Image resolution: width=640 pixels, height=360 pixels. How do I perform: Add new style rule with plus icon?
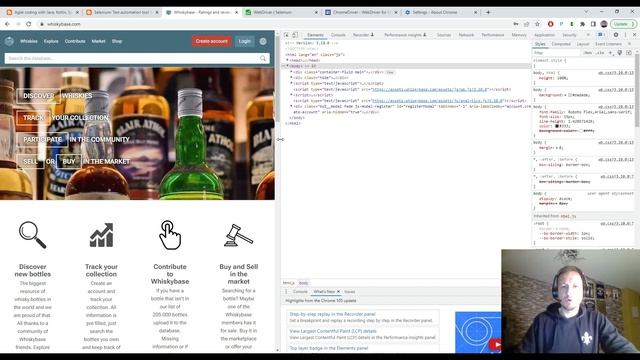tap(611, 53)
